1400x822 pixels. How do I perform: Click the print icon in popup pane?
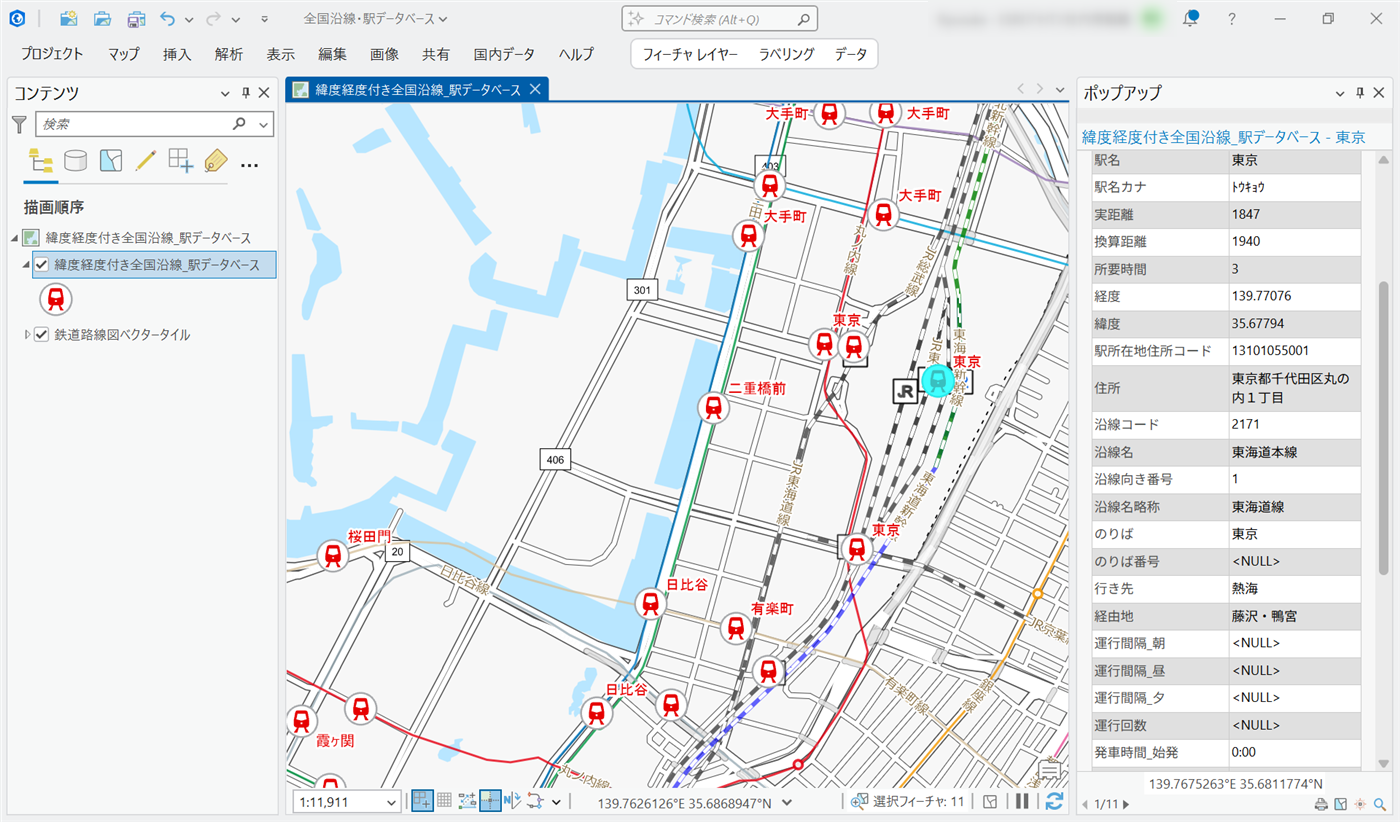tap(1320, 804)
